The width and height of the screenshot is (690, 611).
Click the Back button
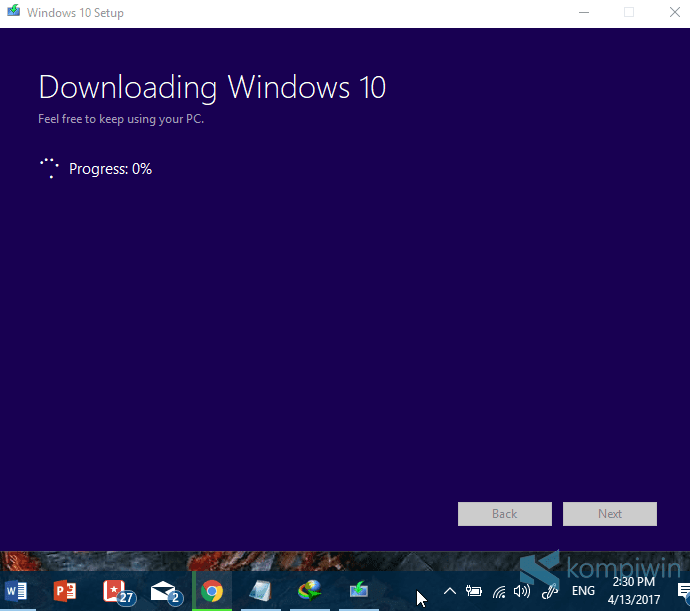(x=504, y=514)
